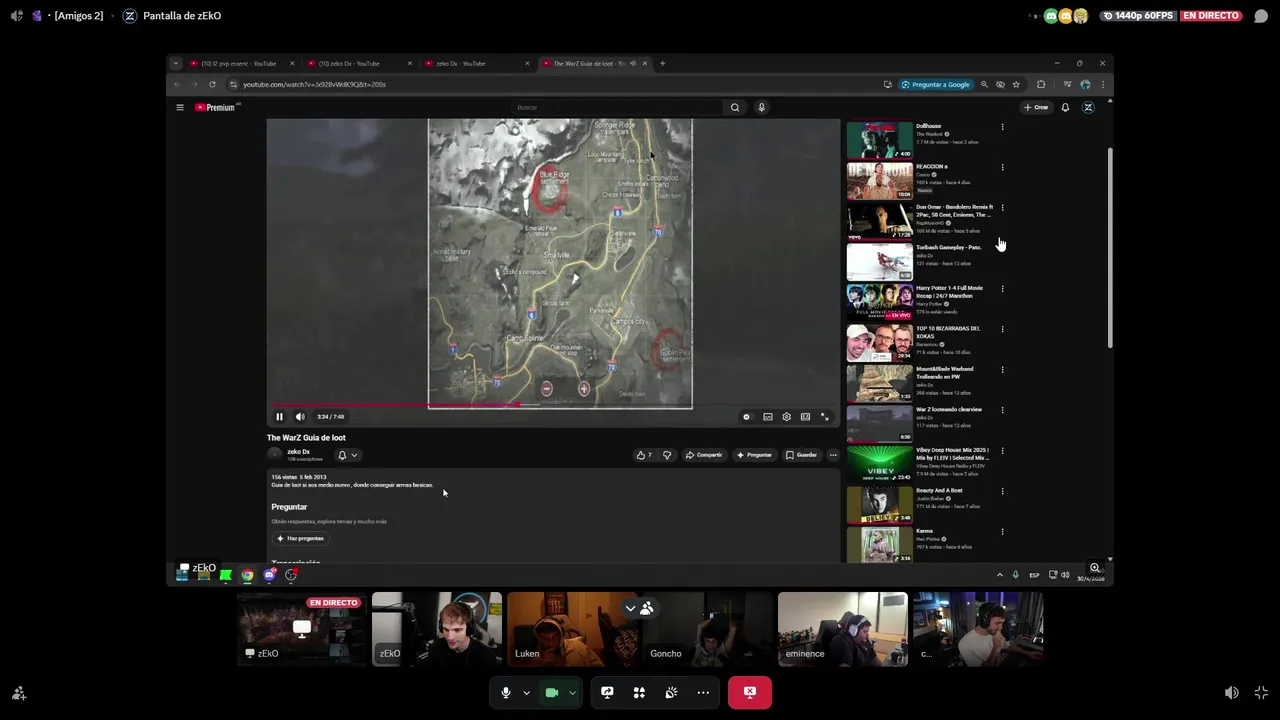Disconnect from the voice call

pos(750,692)
